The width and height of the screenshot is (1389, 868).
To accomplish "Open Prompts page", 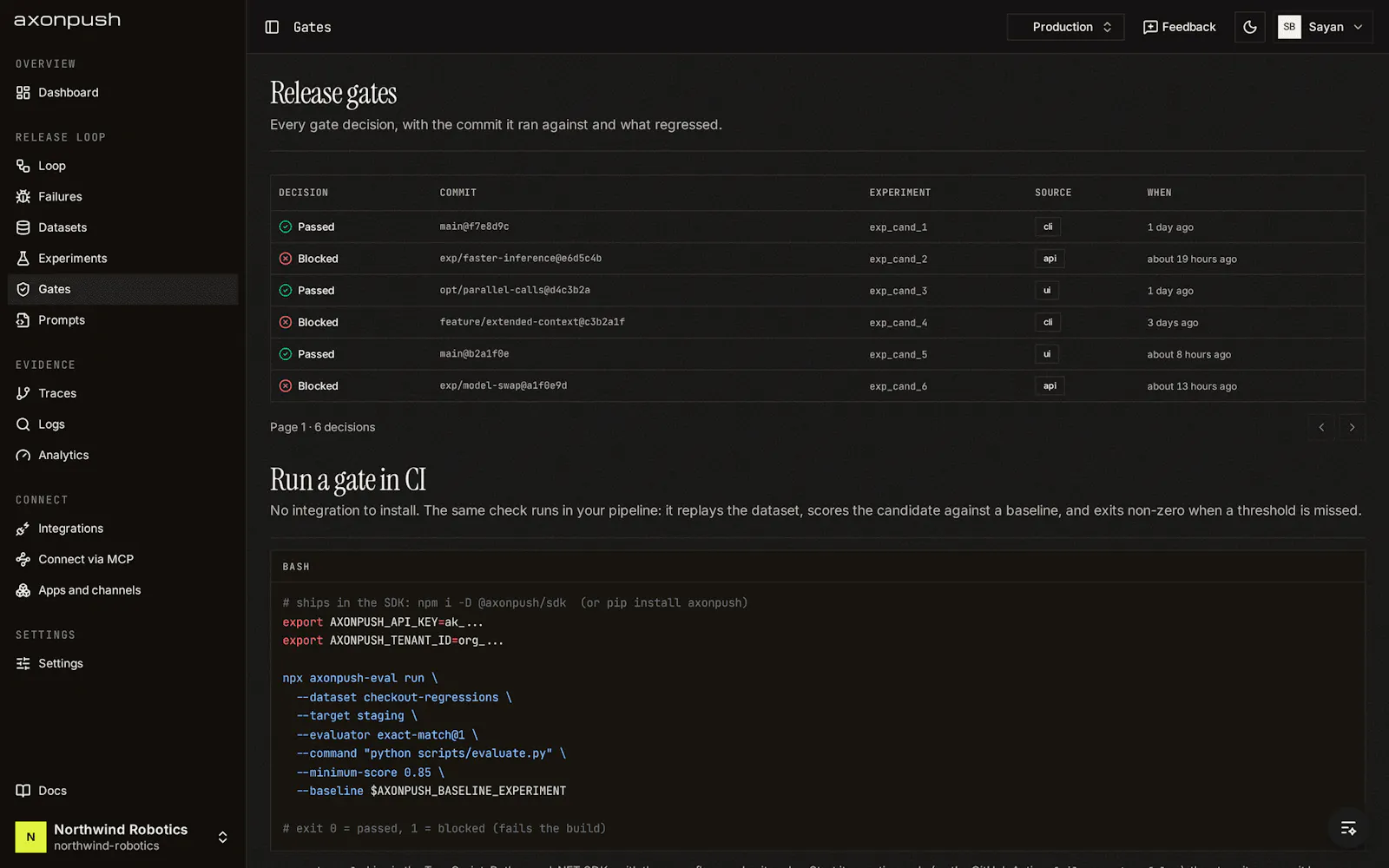I will (122, 320).
